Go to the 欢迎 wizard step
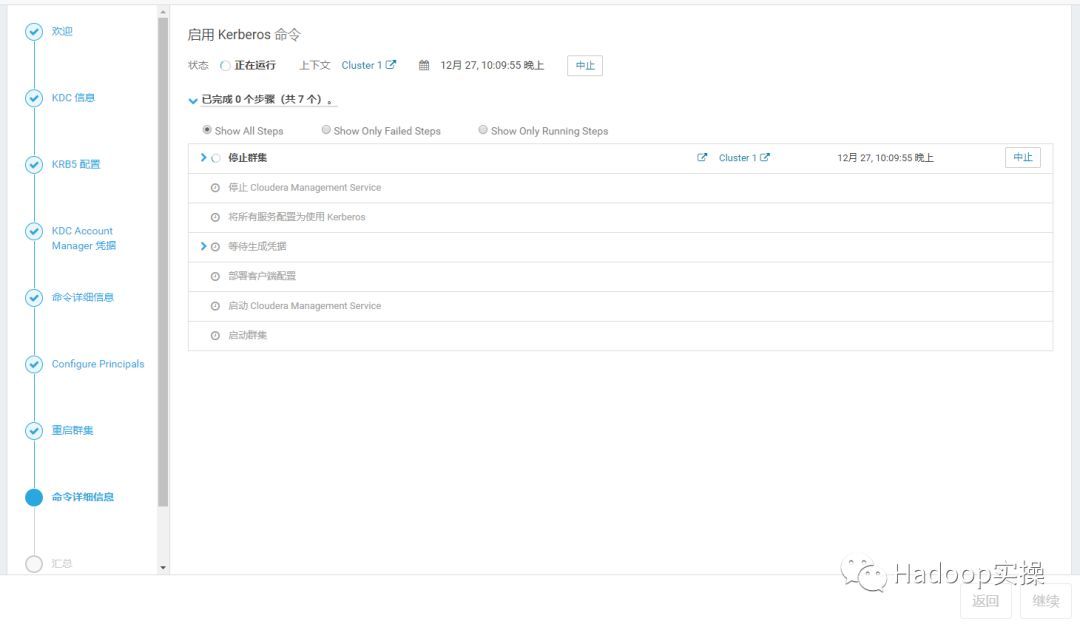Image resolution: width=1080 pixels, height=624 pixels. [62, 31]
